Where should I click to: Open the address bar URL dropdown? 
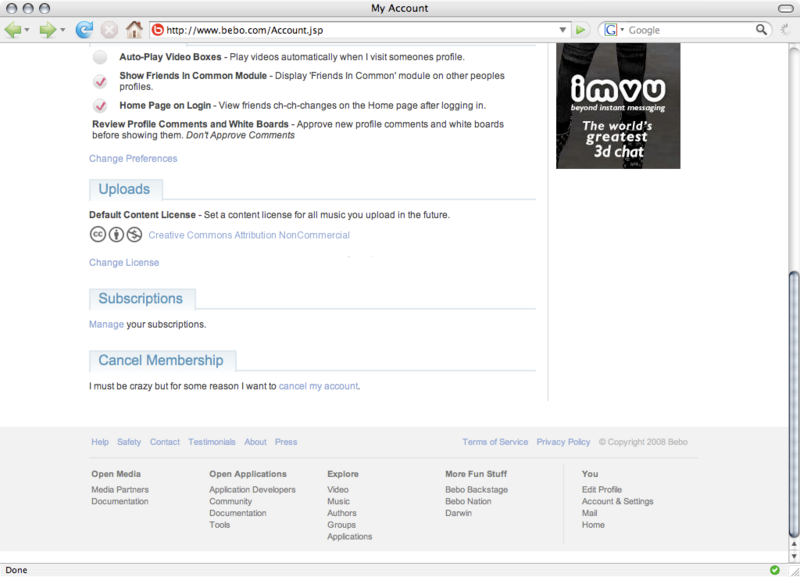click(562, 30)
